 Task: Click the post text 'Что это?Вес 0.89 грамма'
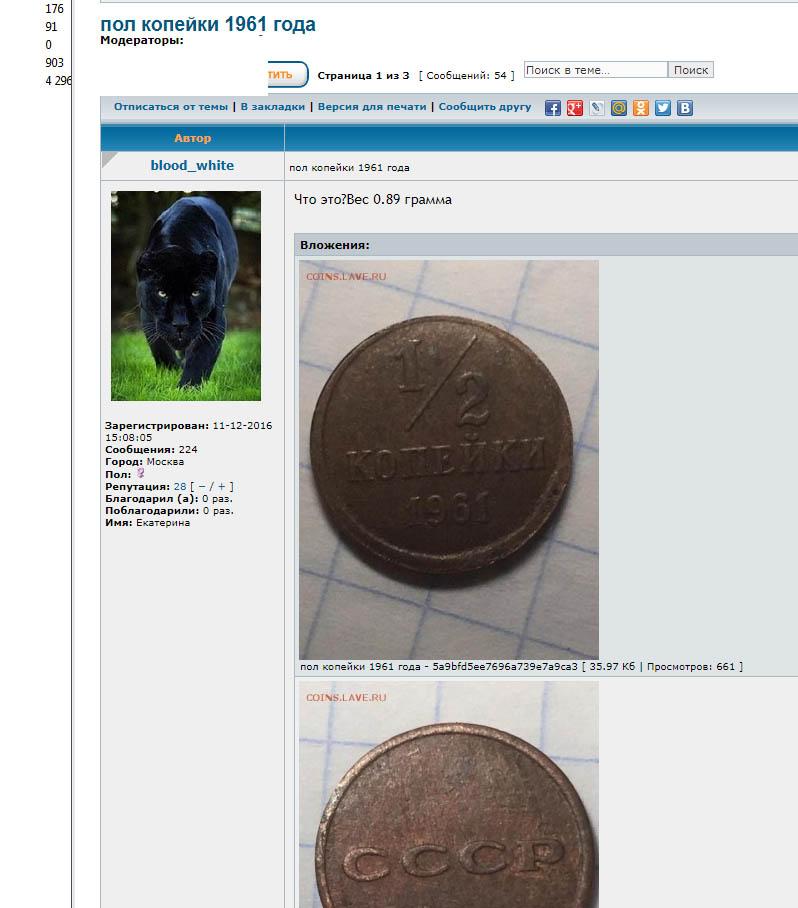(373, 200)
